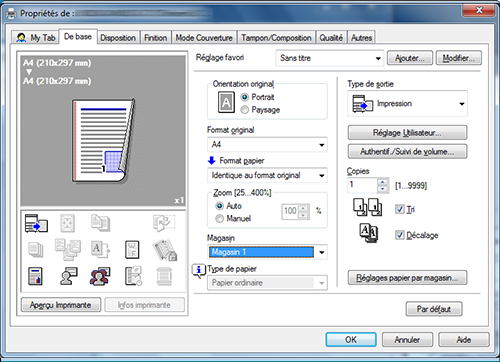Open the Autres tab
The height and width of the screenshot is (362, 500).
point(361,38)
